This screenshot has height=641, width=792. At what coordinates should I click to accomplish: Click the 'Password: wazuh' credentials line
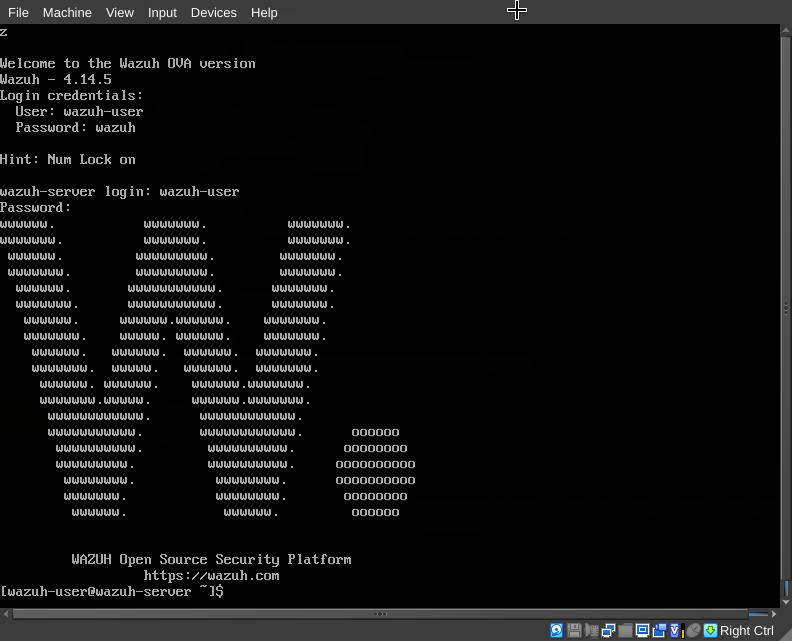point(75,127)
